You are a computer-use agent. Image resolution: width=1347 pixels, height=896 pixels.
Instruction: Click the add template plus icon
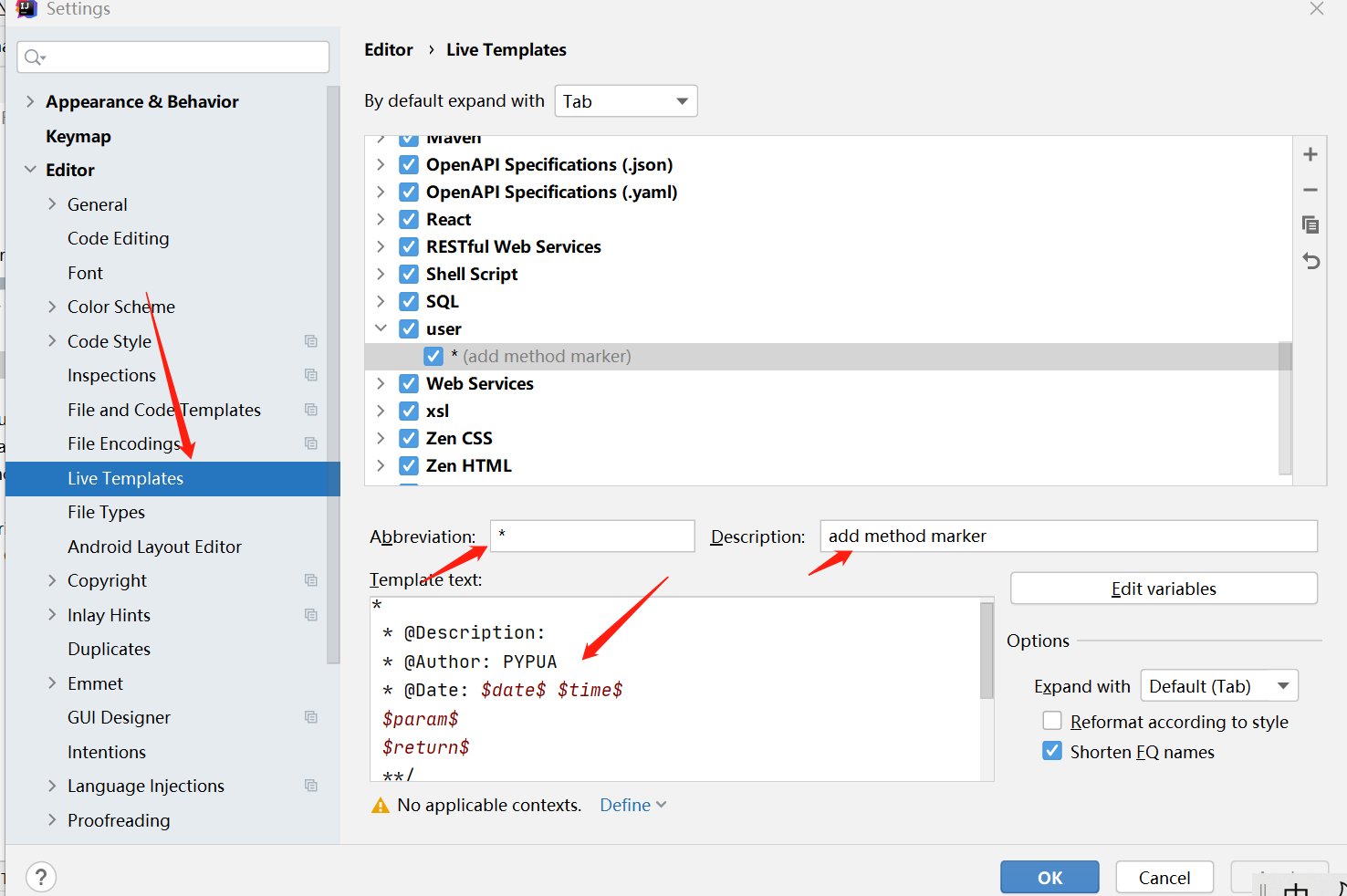coord(1310,154)
